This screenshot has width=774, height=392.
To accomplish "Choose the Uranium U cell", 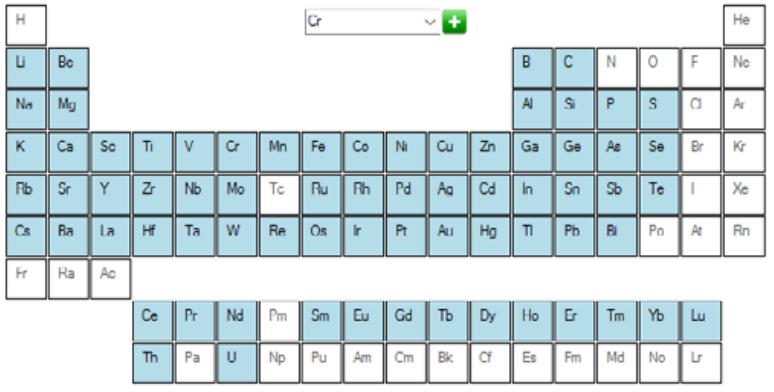I will click(237, 363).
